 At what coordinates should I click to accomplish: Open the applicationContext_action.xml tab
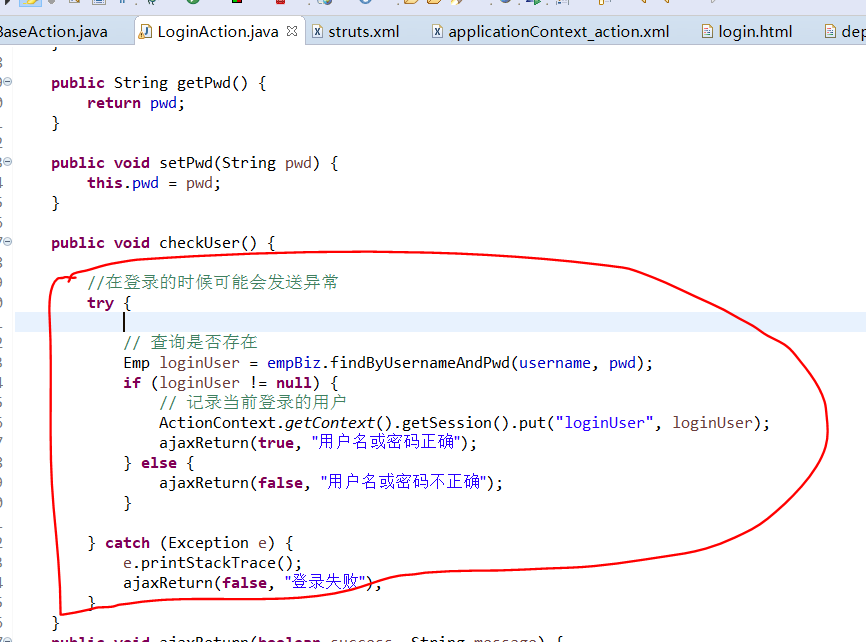[x=558, y=32]
